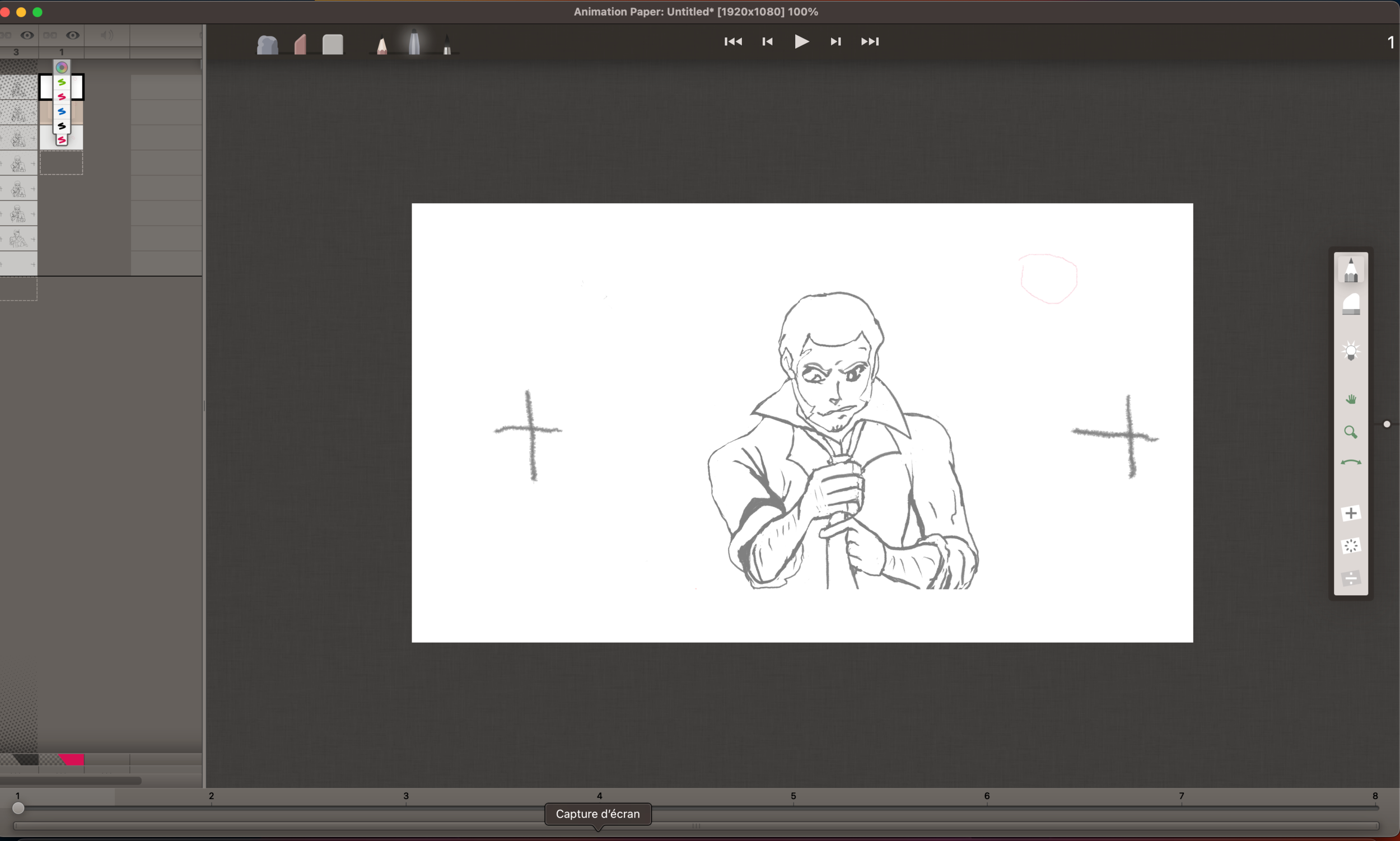Choose the green magnifier zoom tool

(x=1351, y=433)
